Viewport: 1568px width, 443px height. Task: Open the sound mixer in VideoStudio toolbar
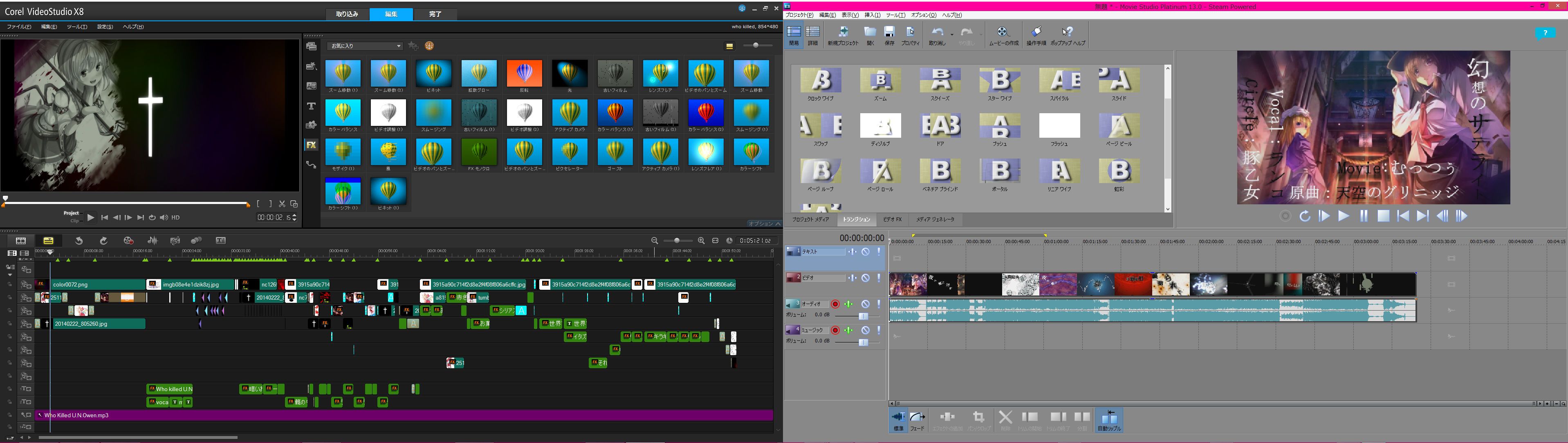point(152,241)
